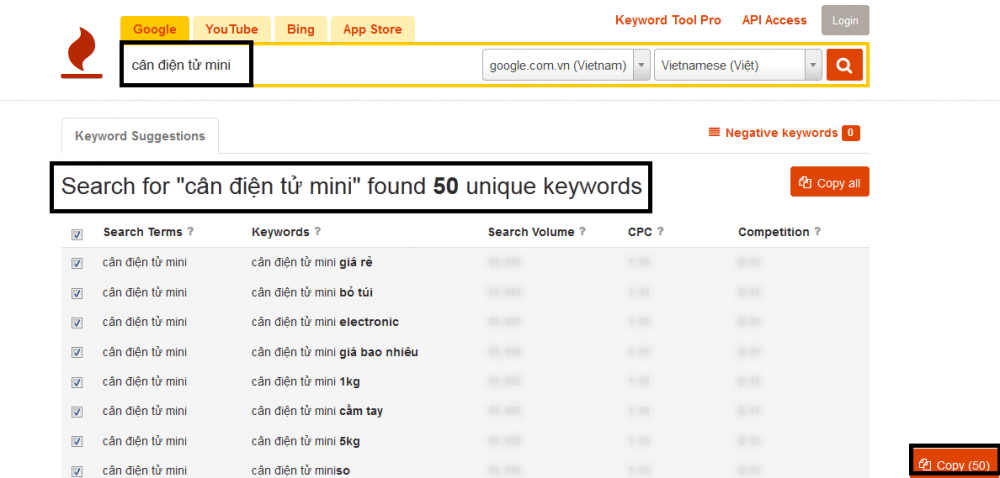Click keyword 'cân điện tử mini cầm tay'
This screenshot has width=1000, height=478.
point(317,411)
